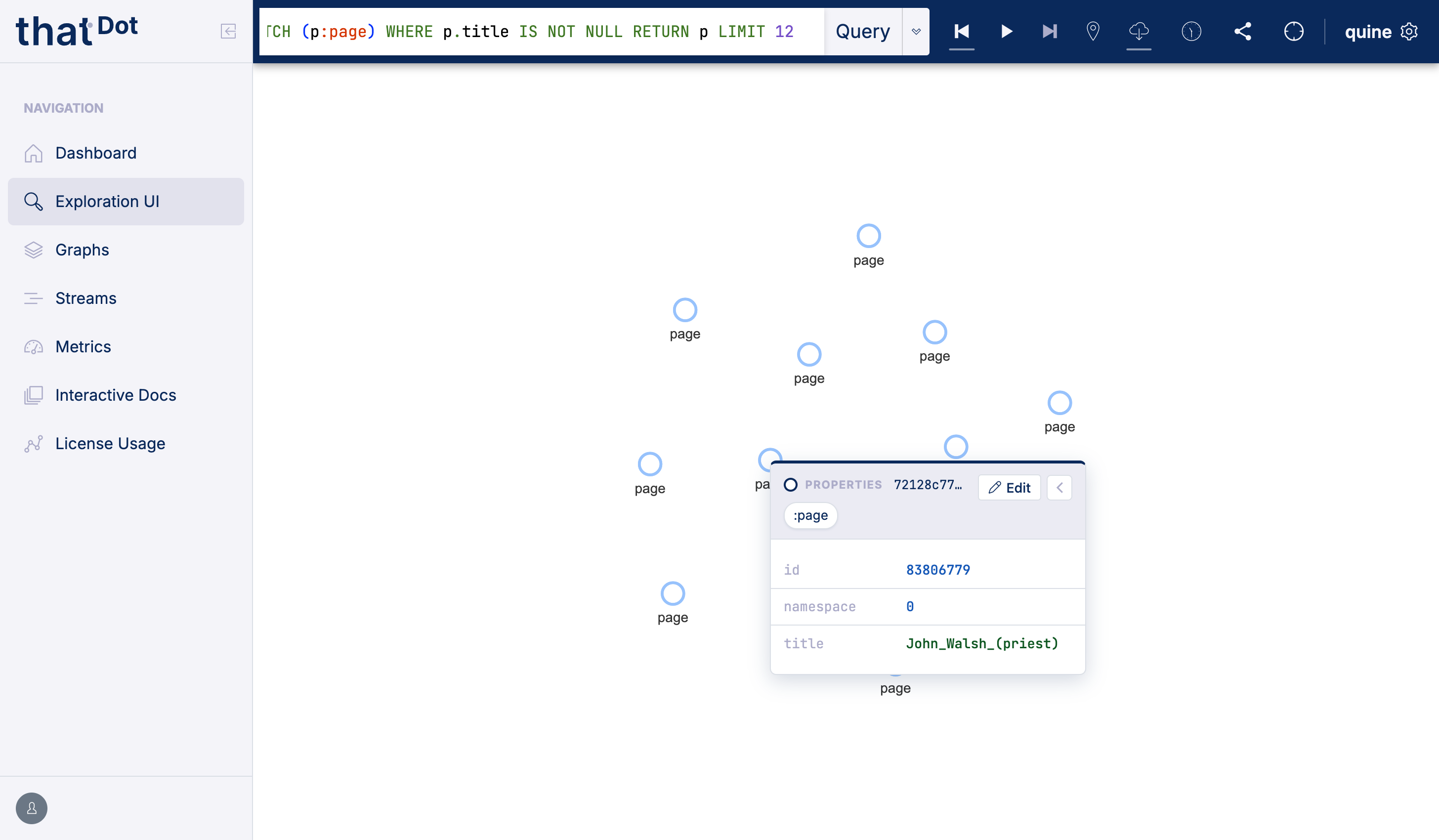This screenshot has width=1439, height=840.
Task: Click the Exploration UI magnifier icon
Action: (34, 202)
